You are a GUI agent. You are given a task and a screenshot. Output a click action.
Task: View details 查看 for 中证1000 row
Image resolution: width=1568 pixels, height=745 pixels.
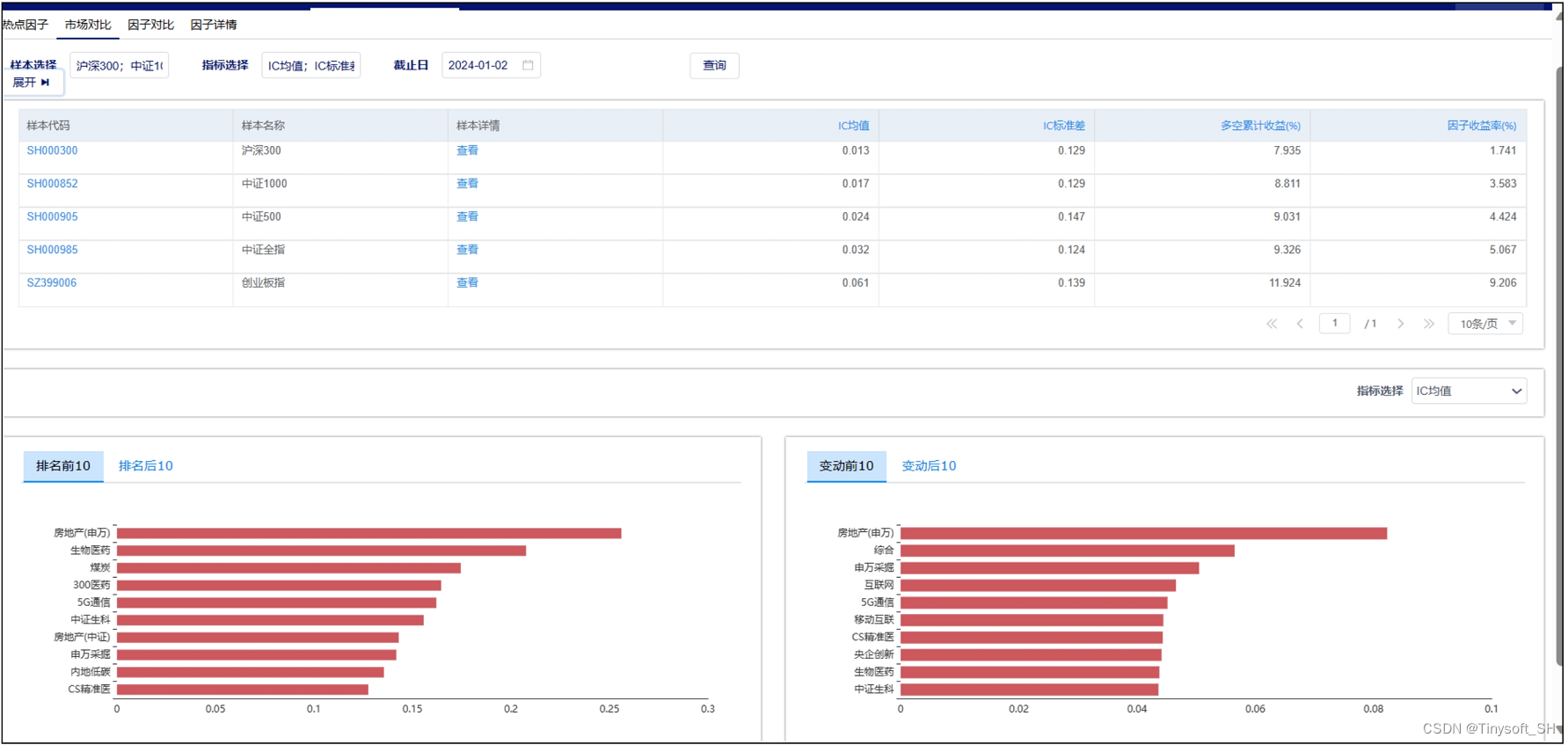tap(467, 184)
